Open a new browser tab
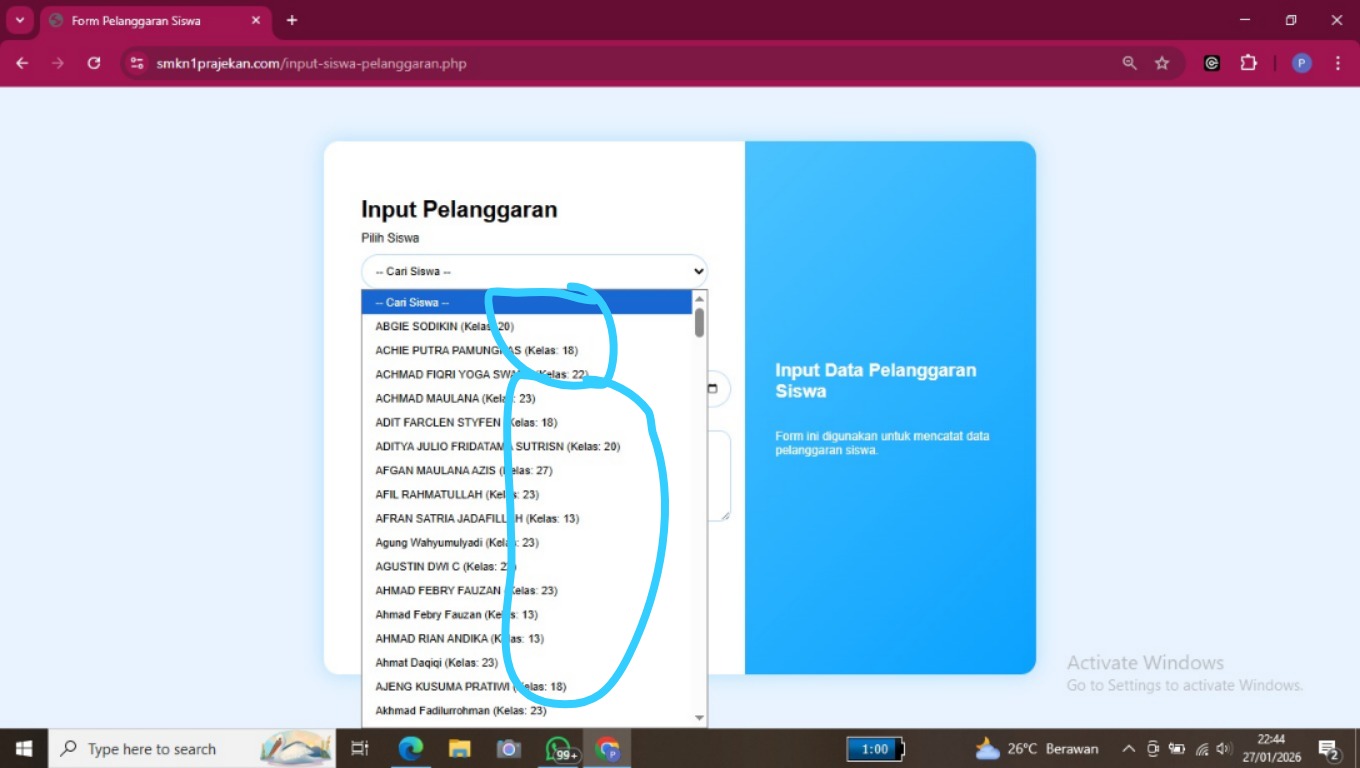Screen dimensions: 1360x768 point(292,20)
